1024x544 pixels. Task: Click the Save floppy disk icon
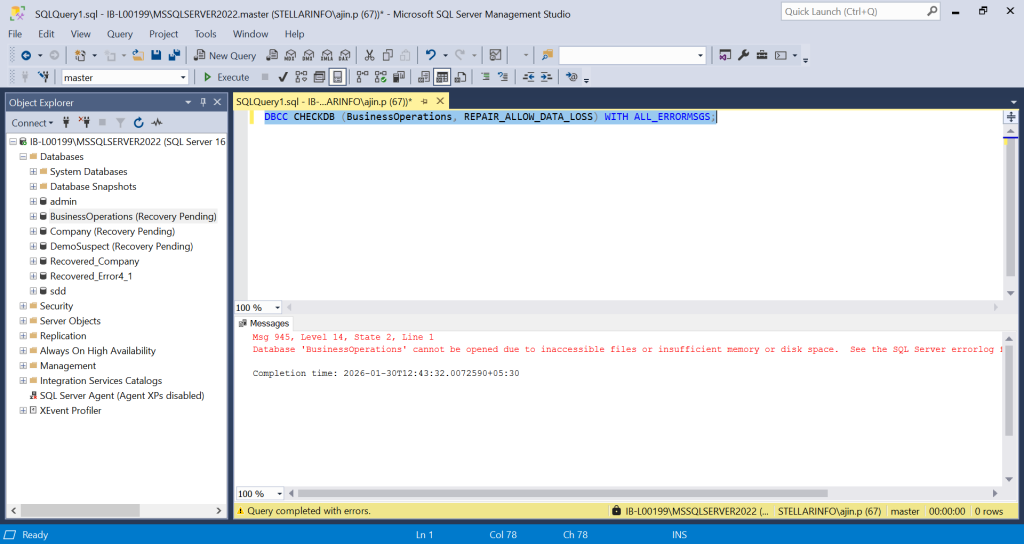(x=156, y=56)
